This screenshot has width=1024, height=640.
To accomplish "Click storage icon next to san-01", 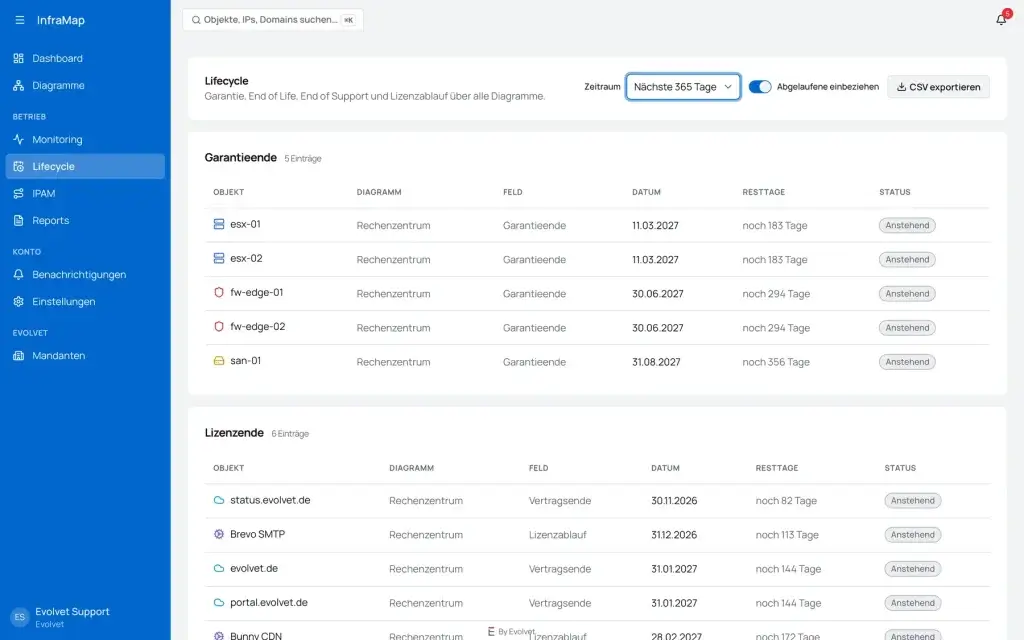I will pyautogui.click(x=219, y=360).
